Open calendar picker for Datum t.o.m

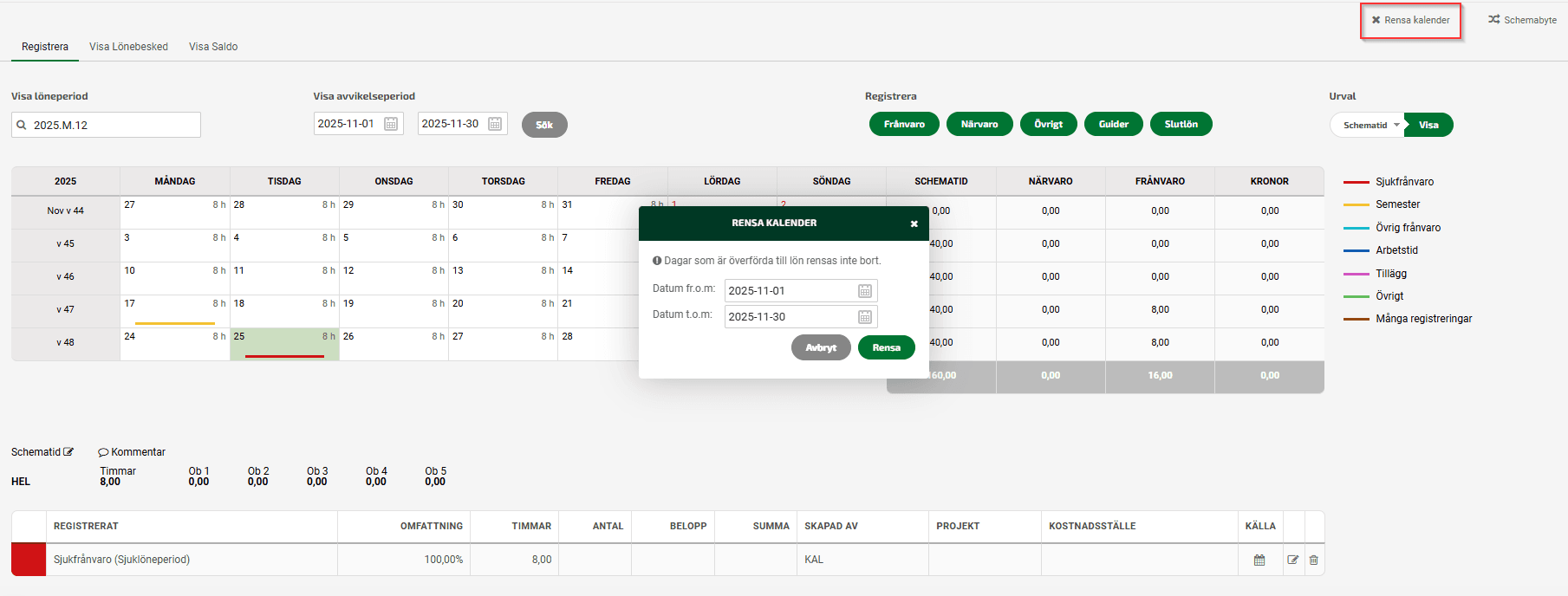pyautogui.click(x=864, y=317)
